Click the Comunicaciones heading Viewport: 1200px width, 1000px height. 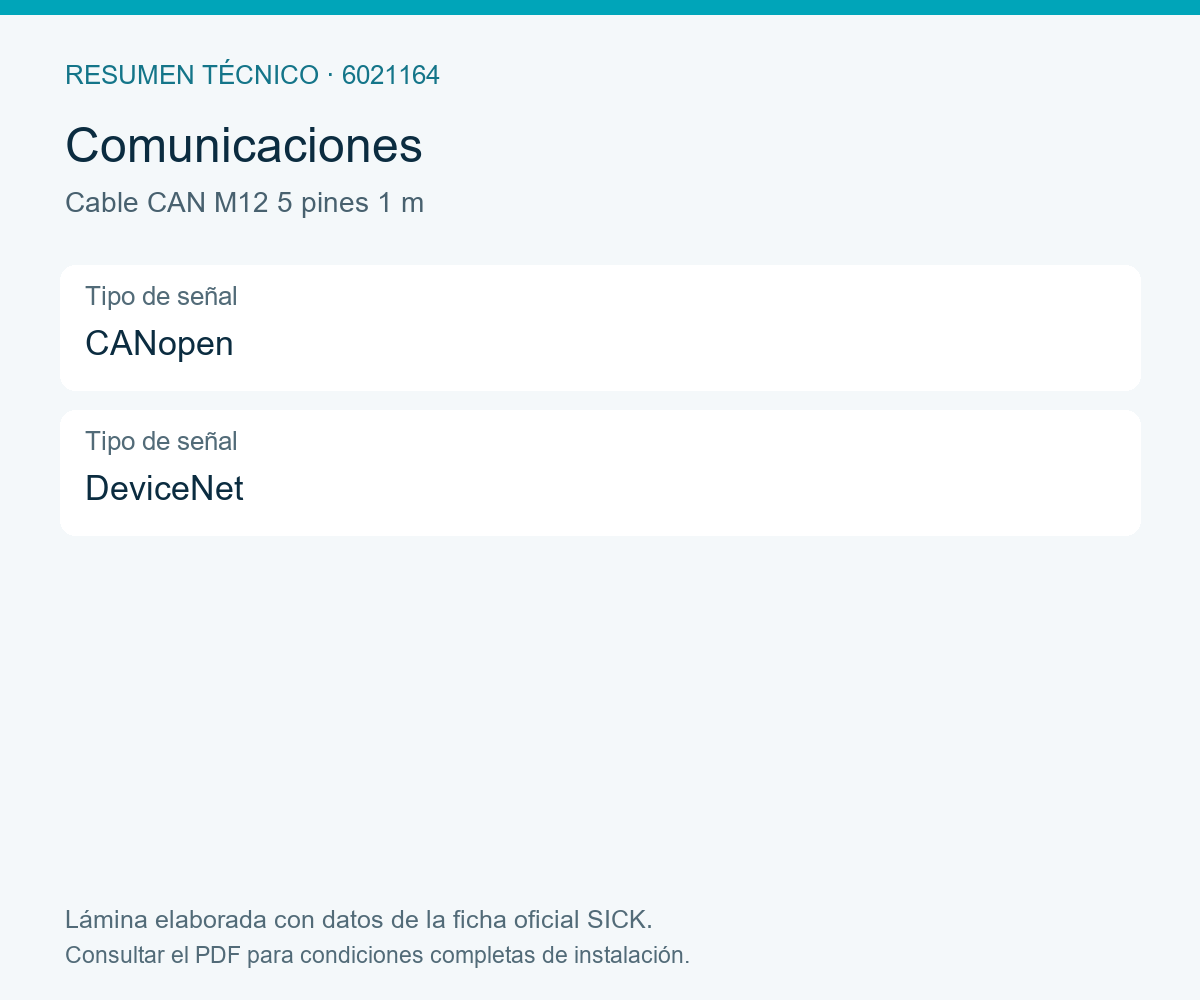click(x=244, y=145)
